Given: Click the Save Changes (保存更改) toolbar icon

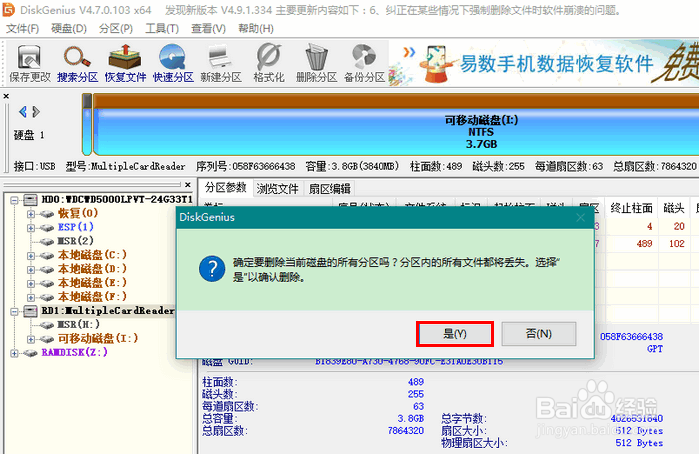Looking at the screenshot, I should coord(30,63).
